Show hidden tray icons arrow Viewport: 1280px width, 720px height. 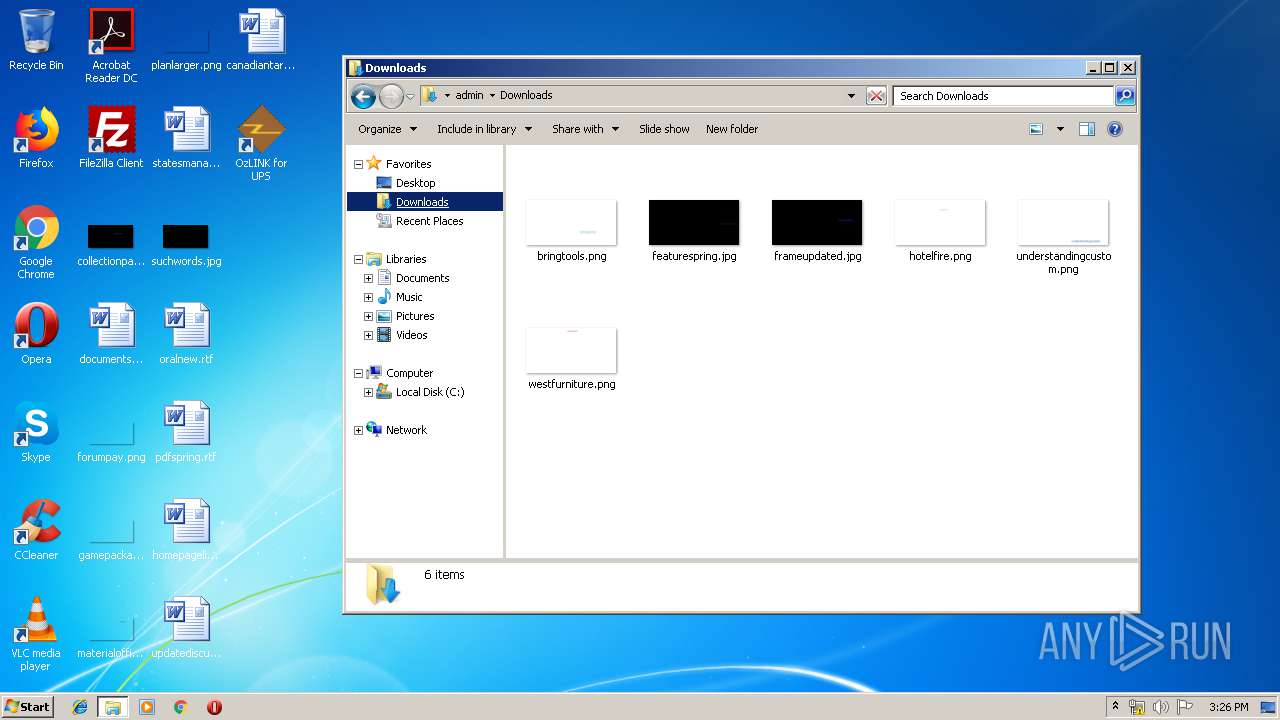click(1115, 707)
